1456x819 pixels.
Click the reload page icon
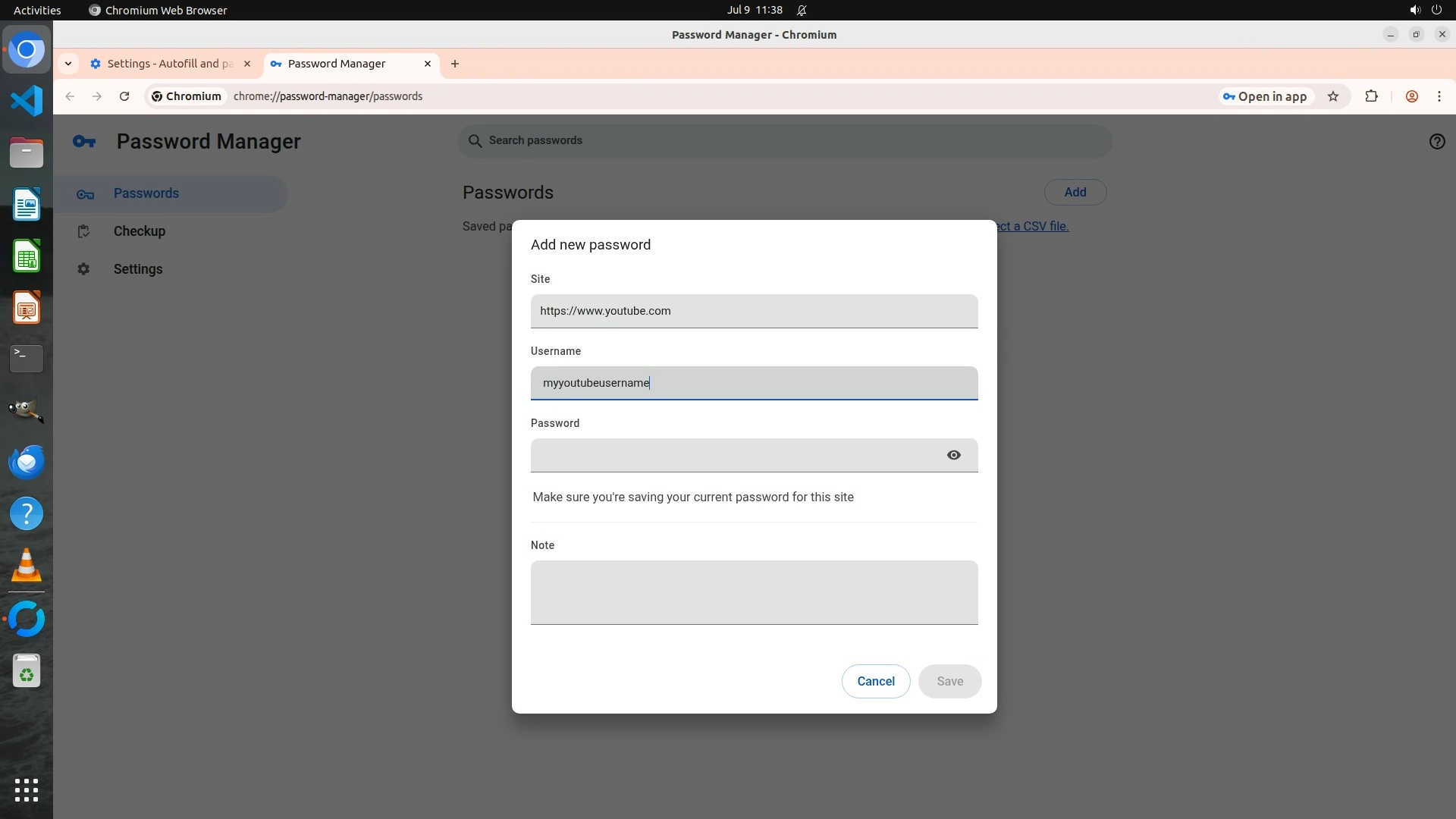coord(124,96)
